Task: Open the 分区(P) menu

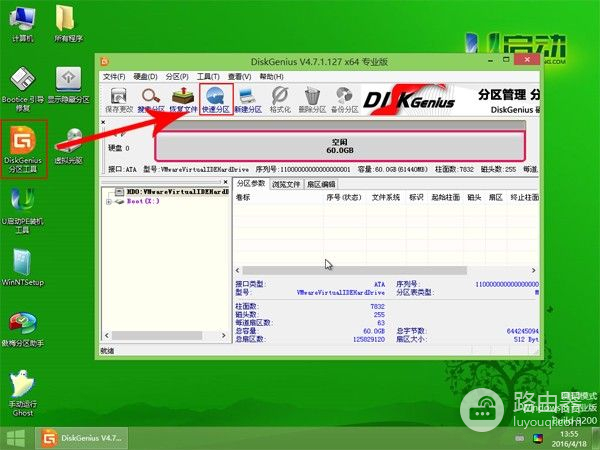Action: [x=177, y=77]
